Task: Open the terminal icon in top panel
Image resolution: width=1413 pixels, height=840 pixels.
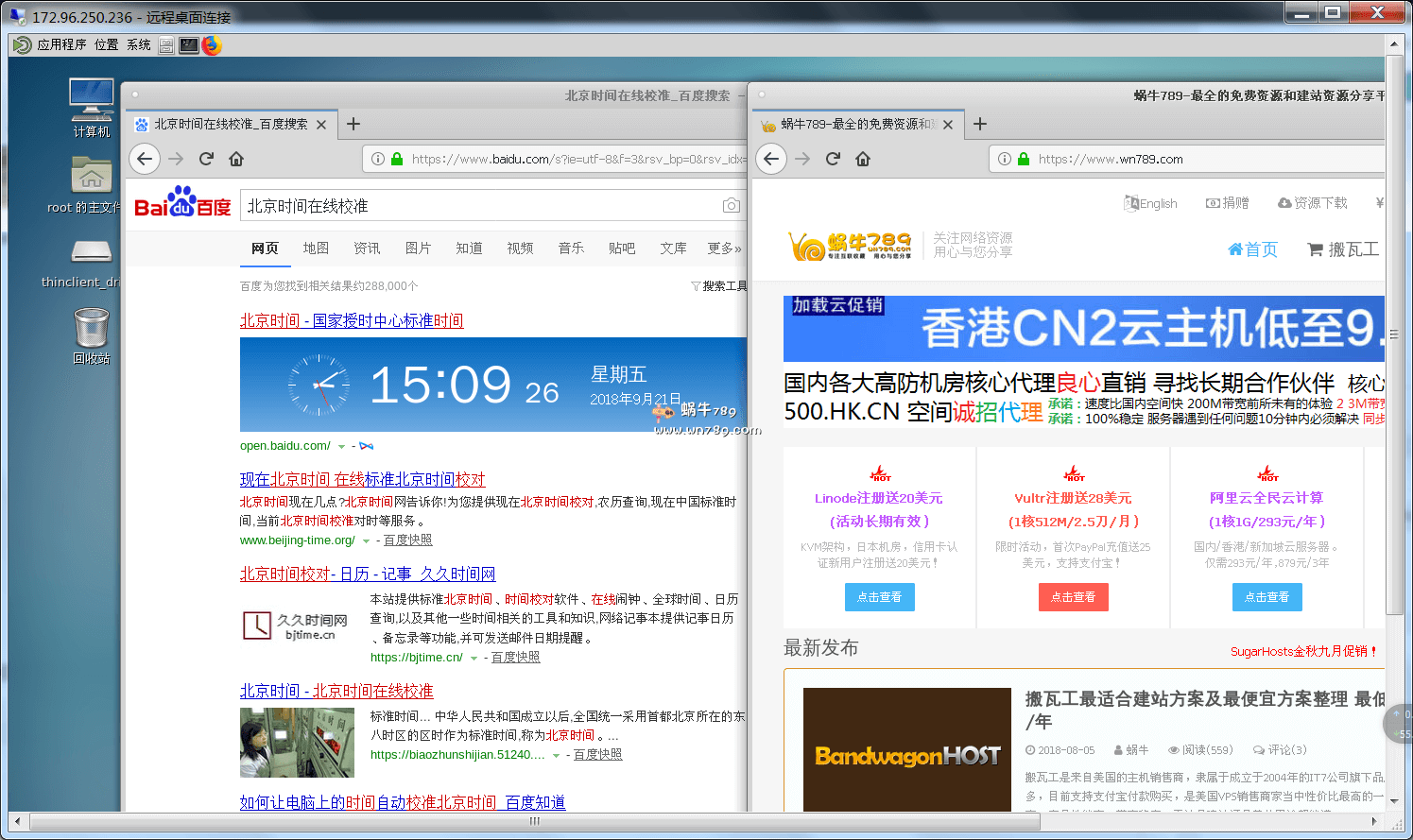Action: point(189,45)
